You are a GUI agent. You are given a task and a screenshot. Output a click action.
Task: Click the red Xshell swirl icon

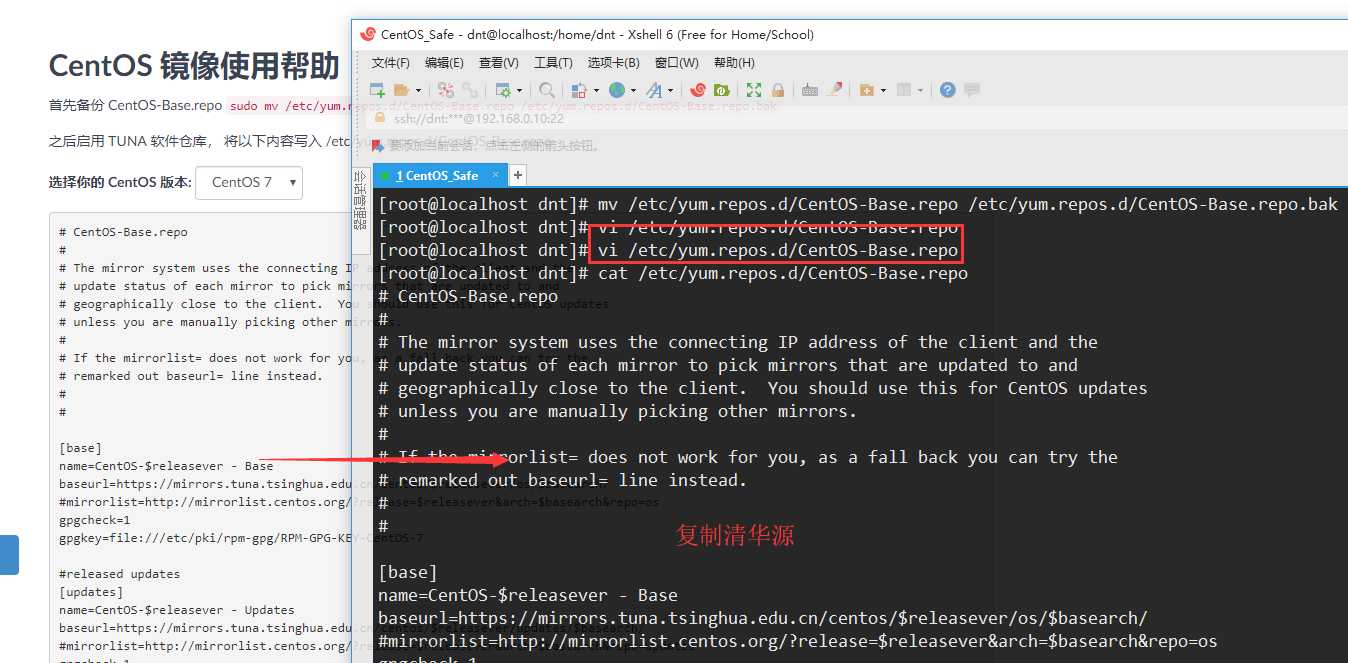click(x=698, y=90)
